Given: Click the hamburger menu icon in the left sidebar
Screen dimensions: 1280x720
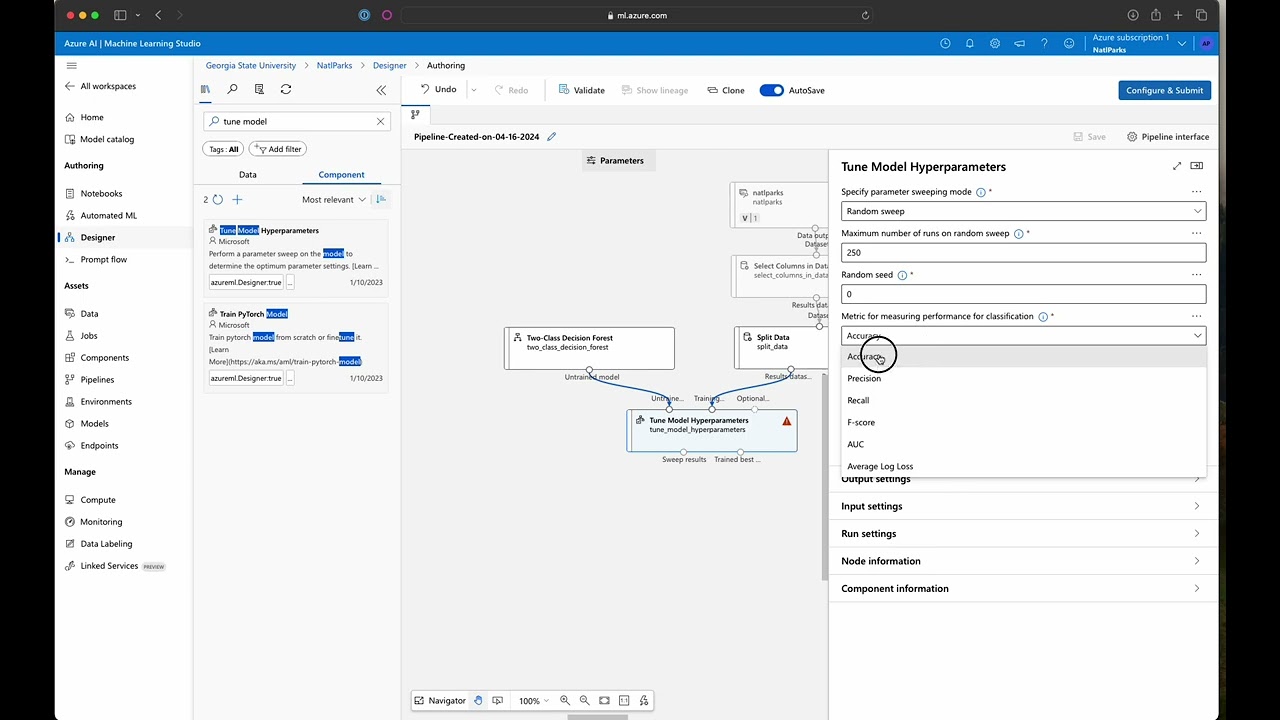Looking at the screenshot, I should point(71,65).
